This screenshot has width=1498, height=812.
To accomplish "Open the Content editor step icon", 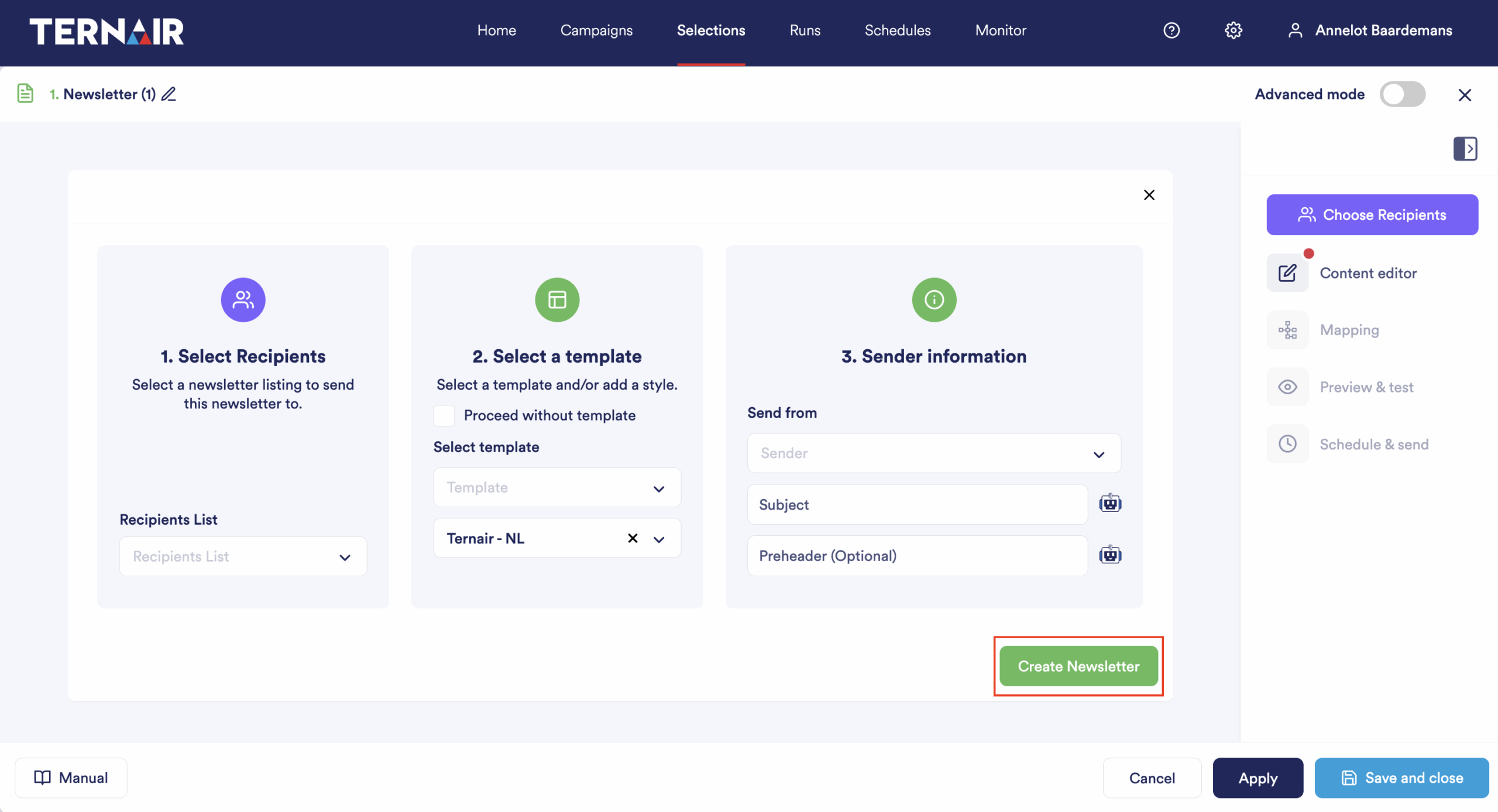I will click(x=1287, y=273).
